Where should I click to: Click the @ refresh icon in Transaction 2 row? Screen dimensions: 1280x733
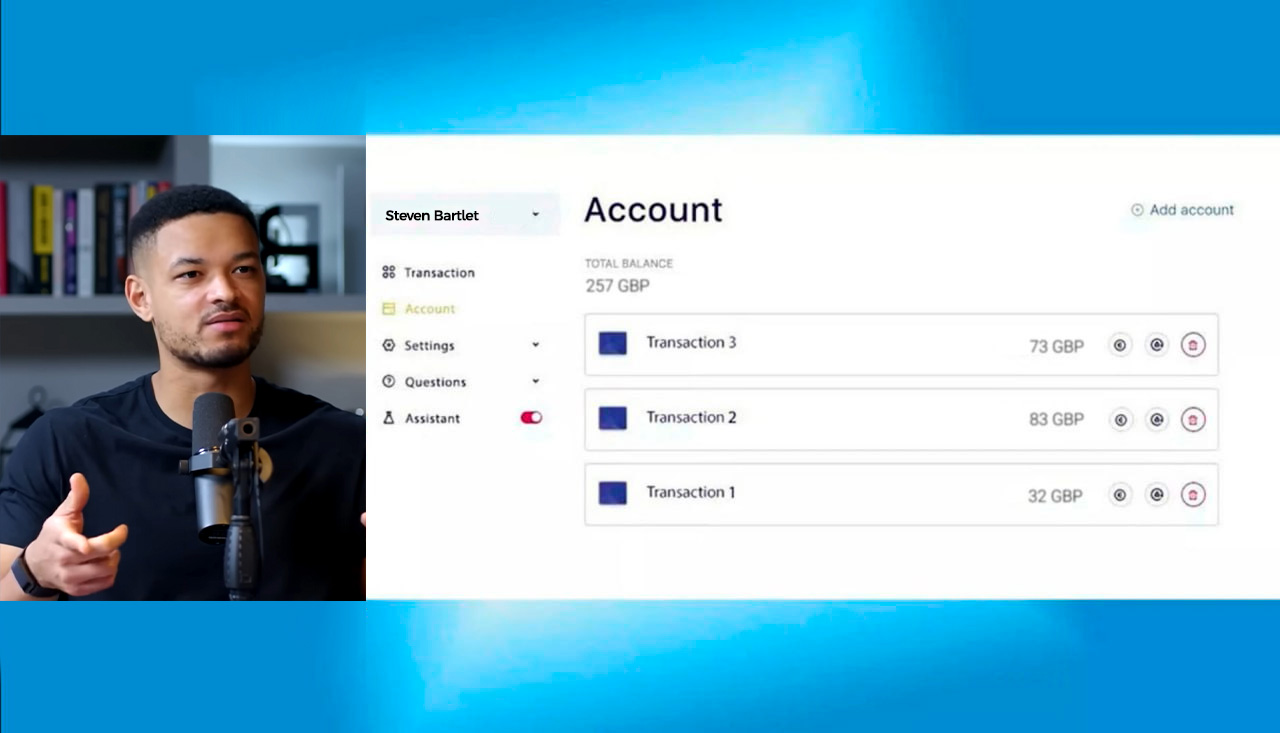[x=1157, y=420]
